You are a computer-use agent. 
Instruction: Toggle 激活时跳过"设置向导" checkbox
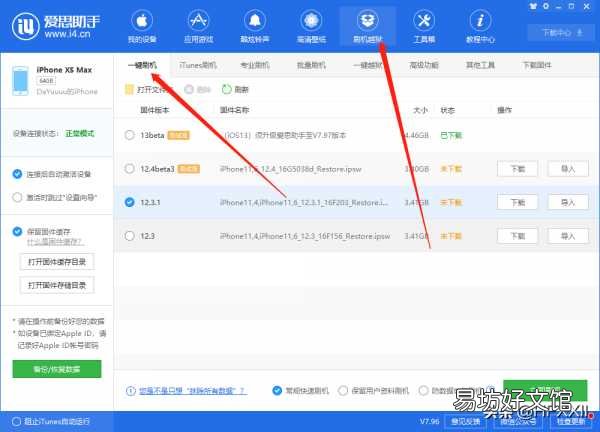click(17, 197)
